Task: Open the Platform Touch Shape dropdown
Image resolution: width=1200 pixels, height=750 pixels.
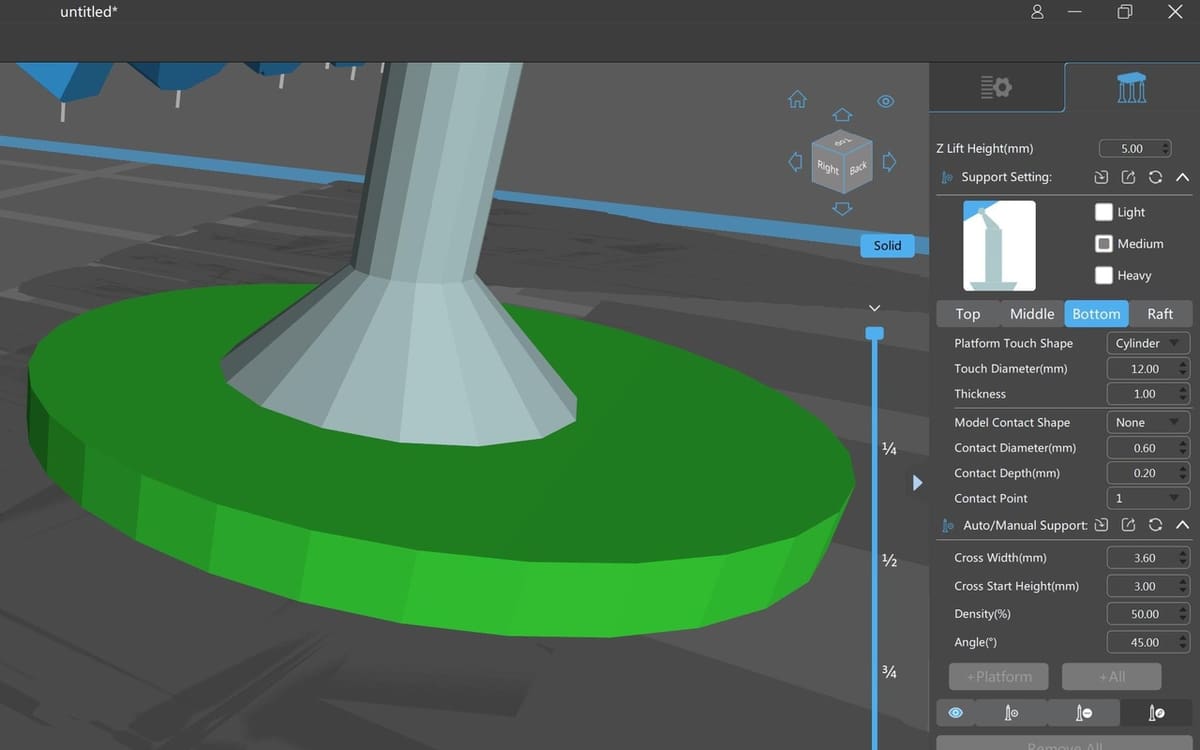Action: point(1148,343)
